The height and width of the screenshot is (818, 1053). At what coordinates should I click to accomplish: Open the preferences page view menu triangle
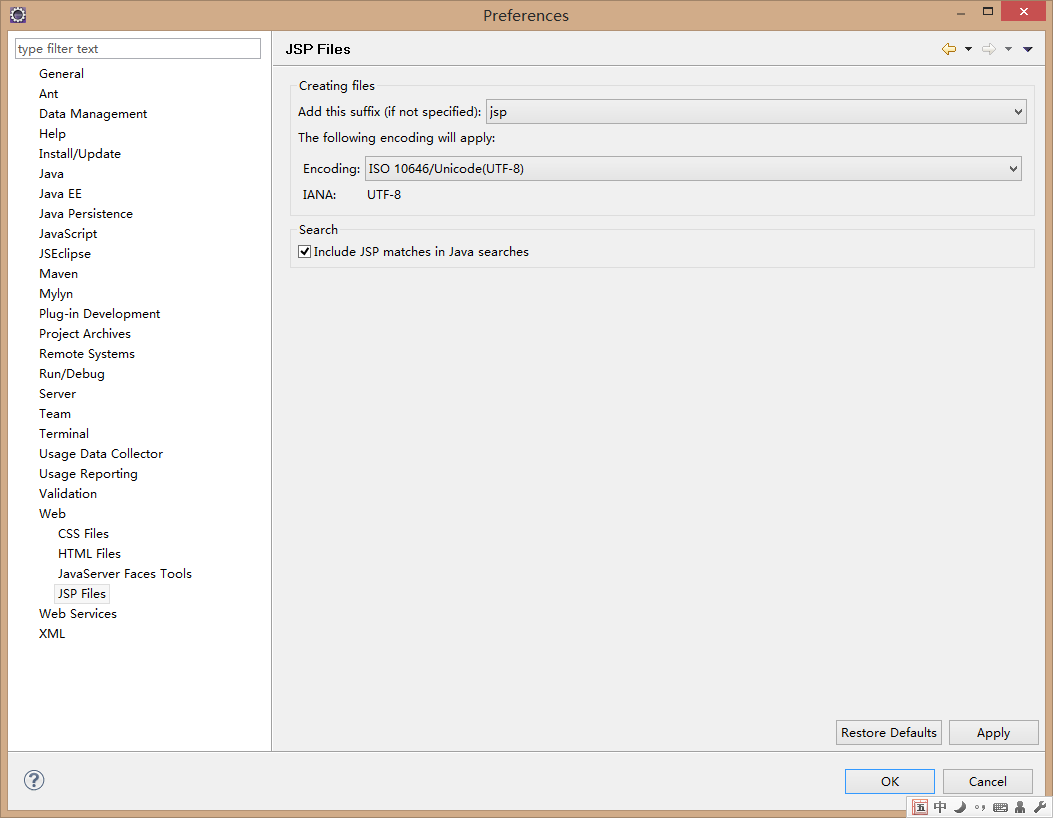[1028, 49]
